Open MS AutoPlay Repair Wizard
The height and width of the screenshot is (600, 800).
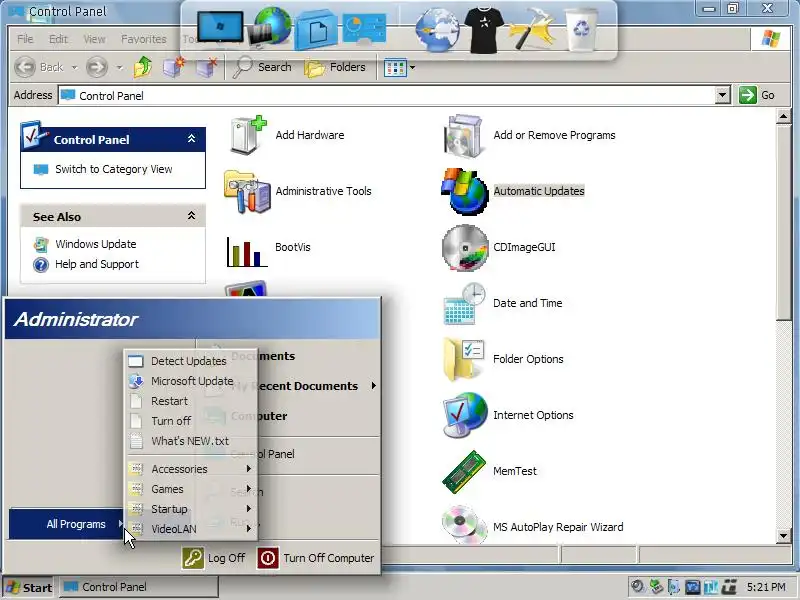533,527
